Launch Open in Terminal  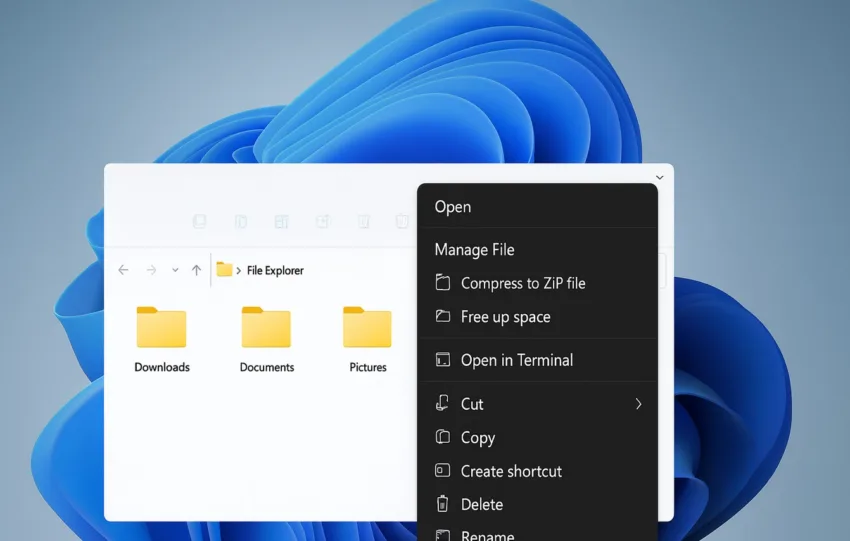tap(516, 360)
